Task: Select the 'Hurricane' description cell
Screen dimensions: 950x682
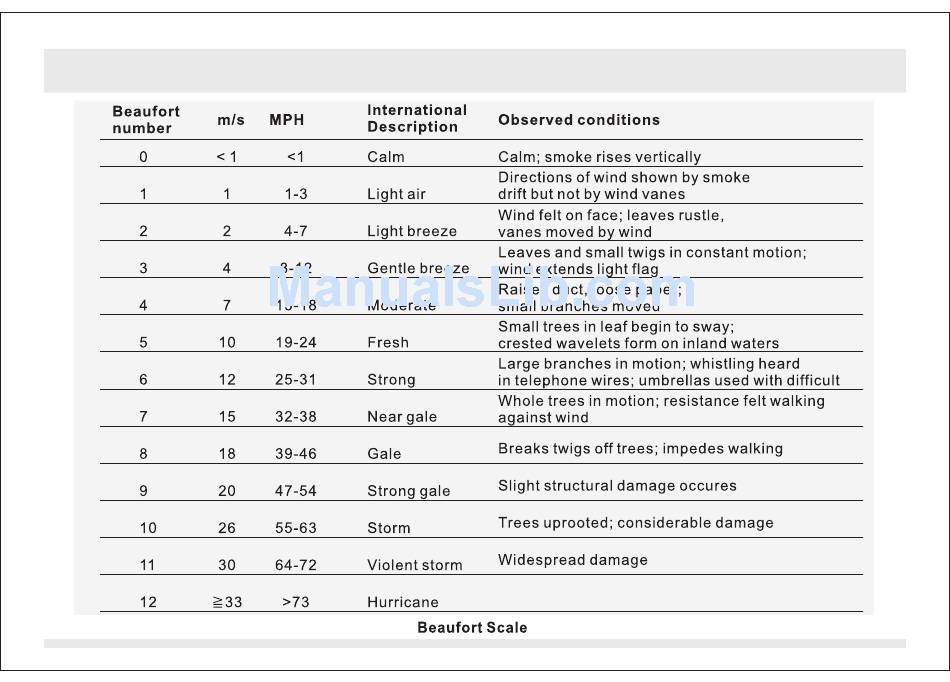Action: click(403, 602)
